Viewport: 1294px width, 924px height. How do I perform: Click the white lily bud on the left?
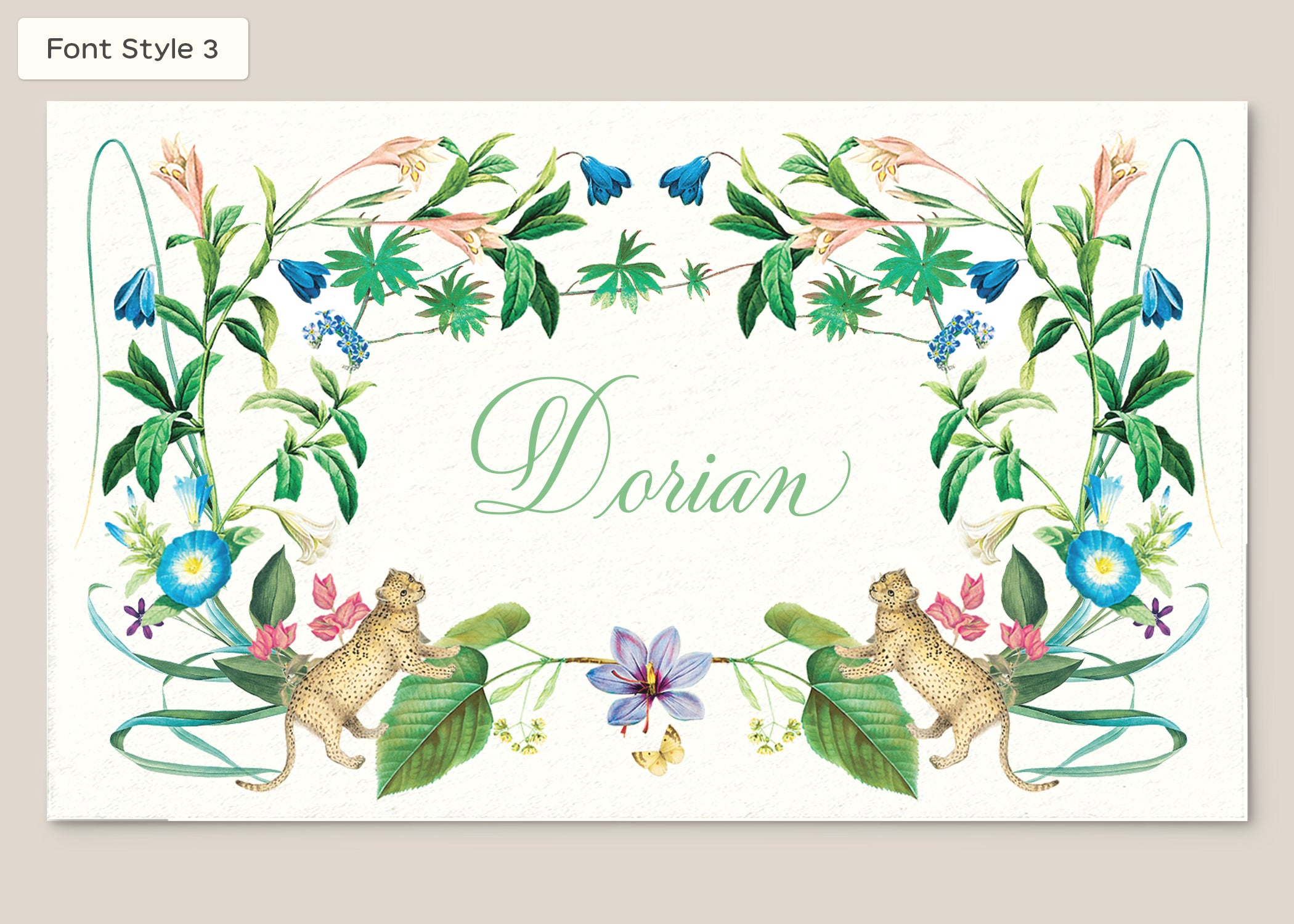tap(308, 534)
